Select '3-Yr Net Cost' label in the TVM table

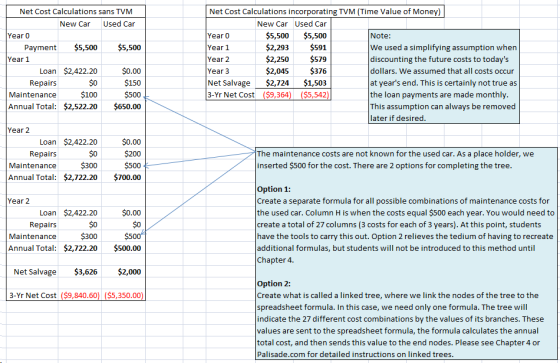[x=231, y=95]
